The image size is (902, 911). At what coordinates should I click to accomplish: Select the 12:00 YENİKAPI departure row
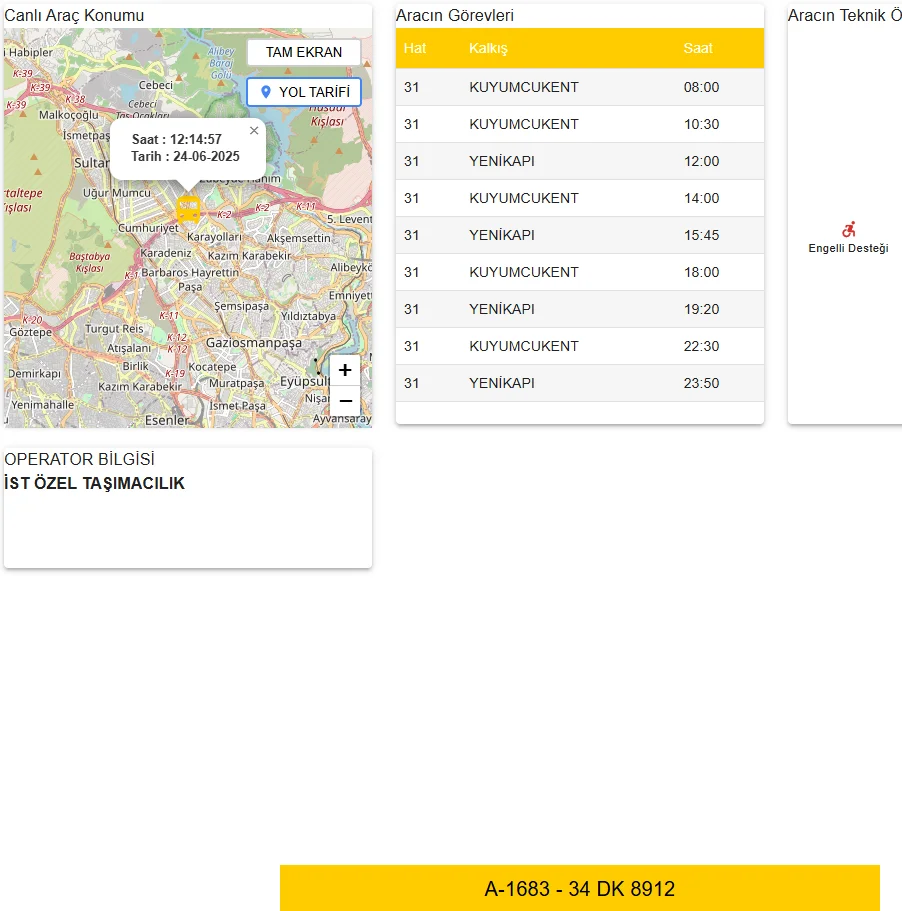point(579,161)
